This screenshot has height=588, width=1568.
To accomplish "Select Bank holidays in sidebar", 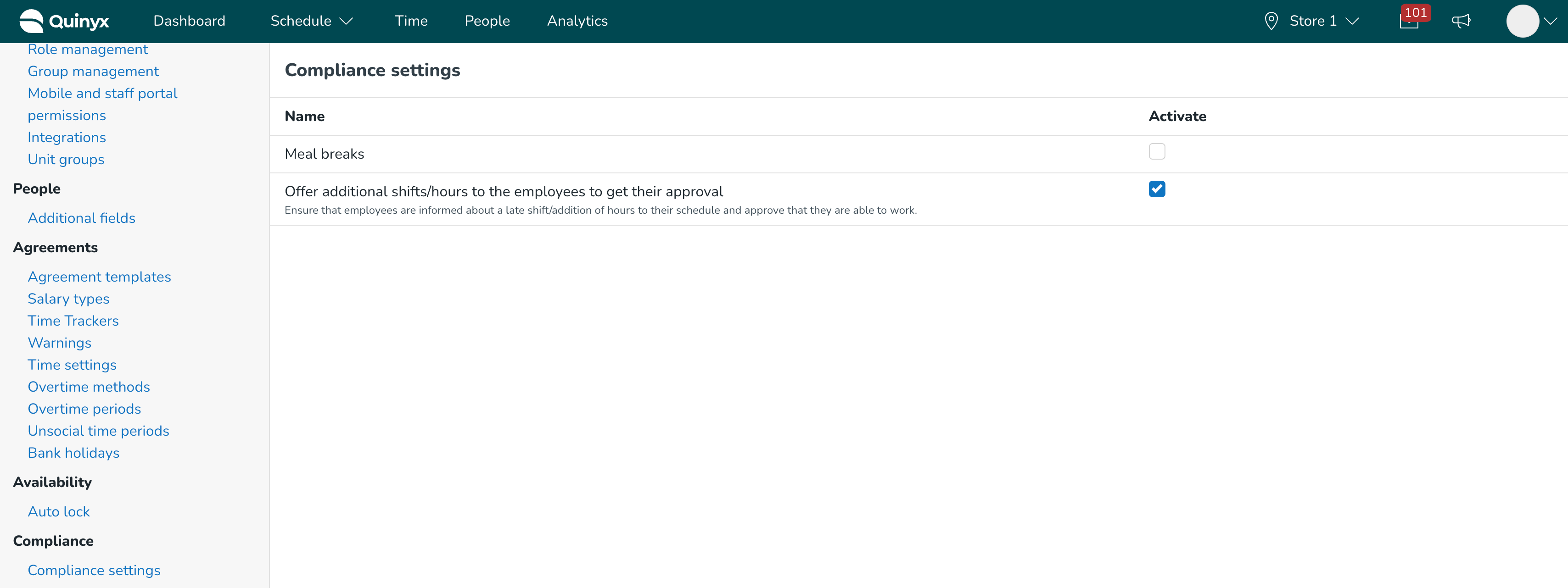I will tap(73, 453).
